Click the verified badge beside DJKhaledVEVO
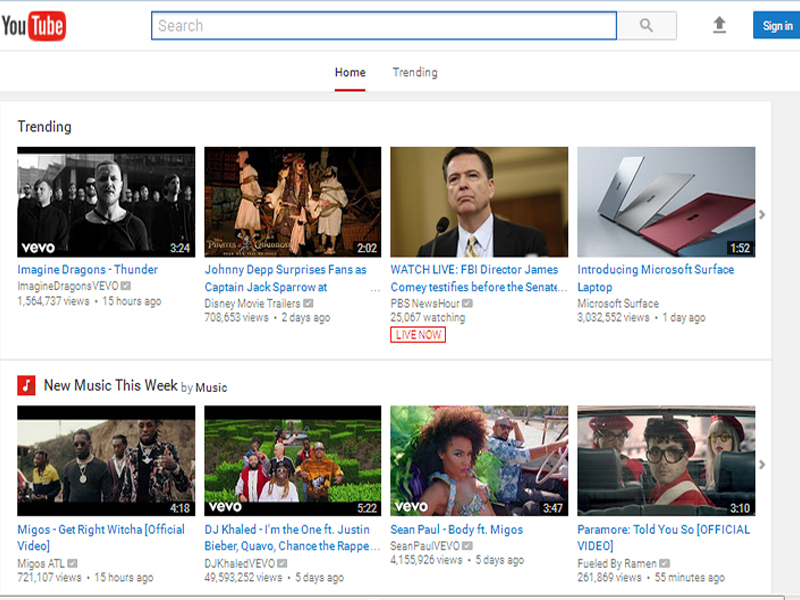 pyautogui.click(x=282, y=563)
